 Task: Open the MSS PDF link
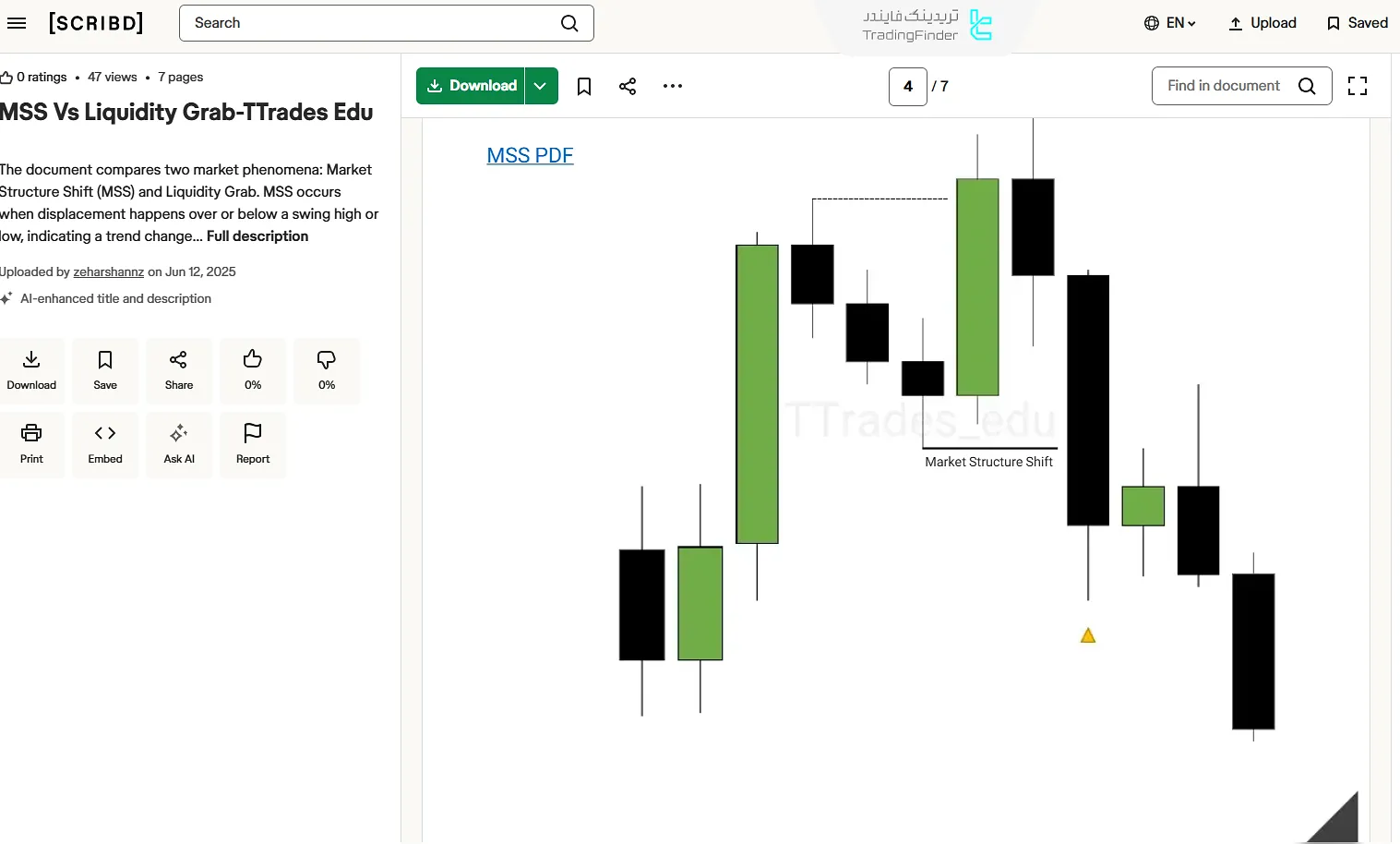(x=530, y=155)
